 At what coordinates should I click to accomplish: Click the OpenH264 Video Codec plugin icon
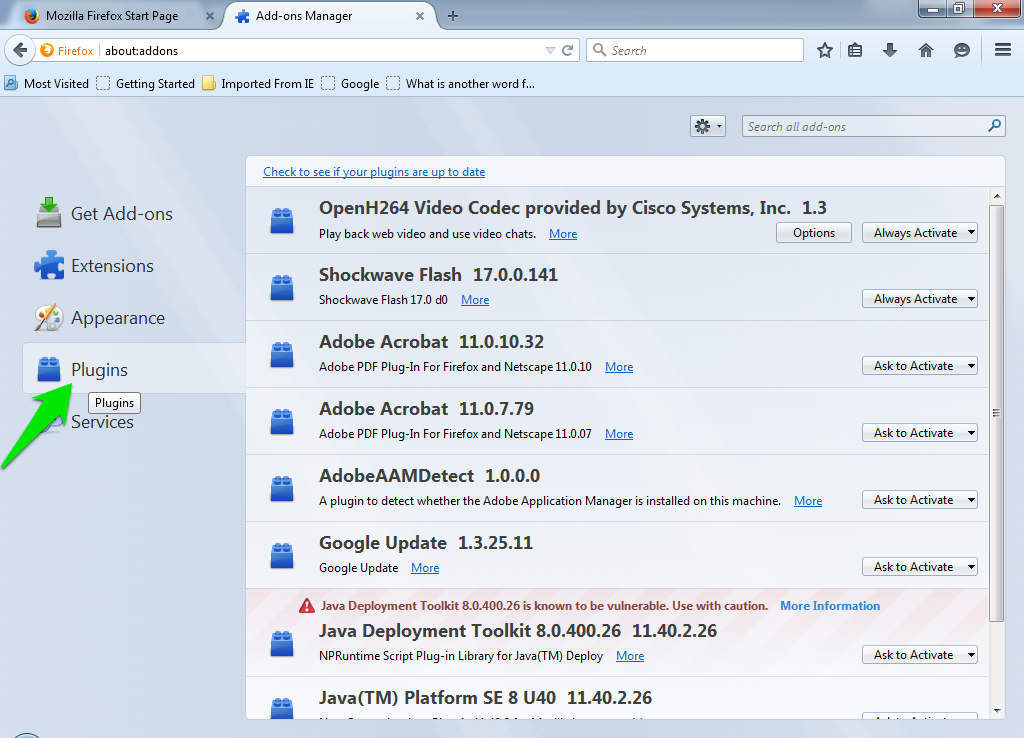tap(282, 221)
